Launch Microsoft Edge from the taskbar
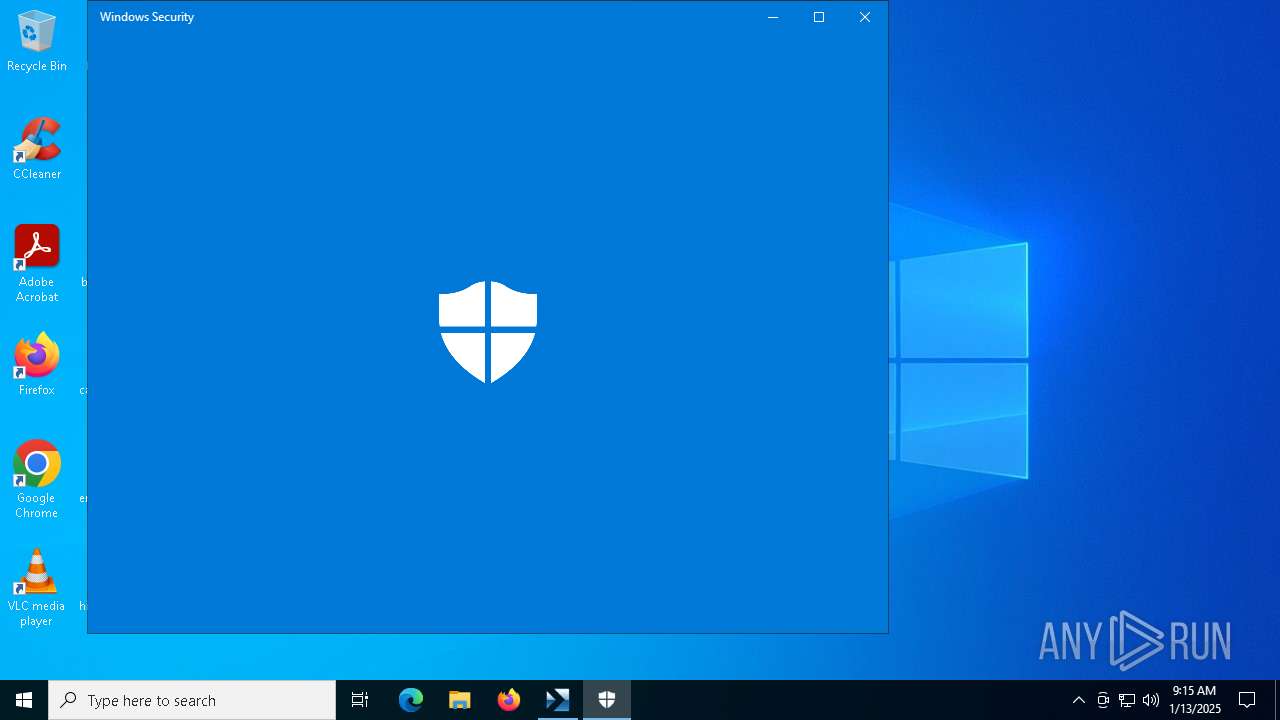The width and height of the screenshot is (1280, 720). [x=411, y=700]
